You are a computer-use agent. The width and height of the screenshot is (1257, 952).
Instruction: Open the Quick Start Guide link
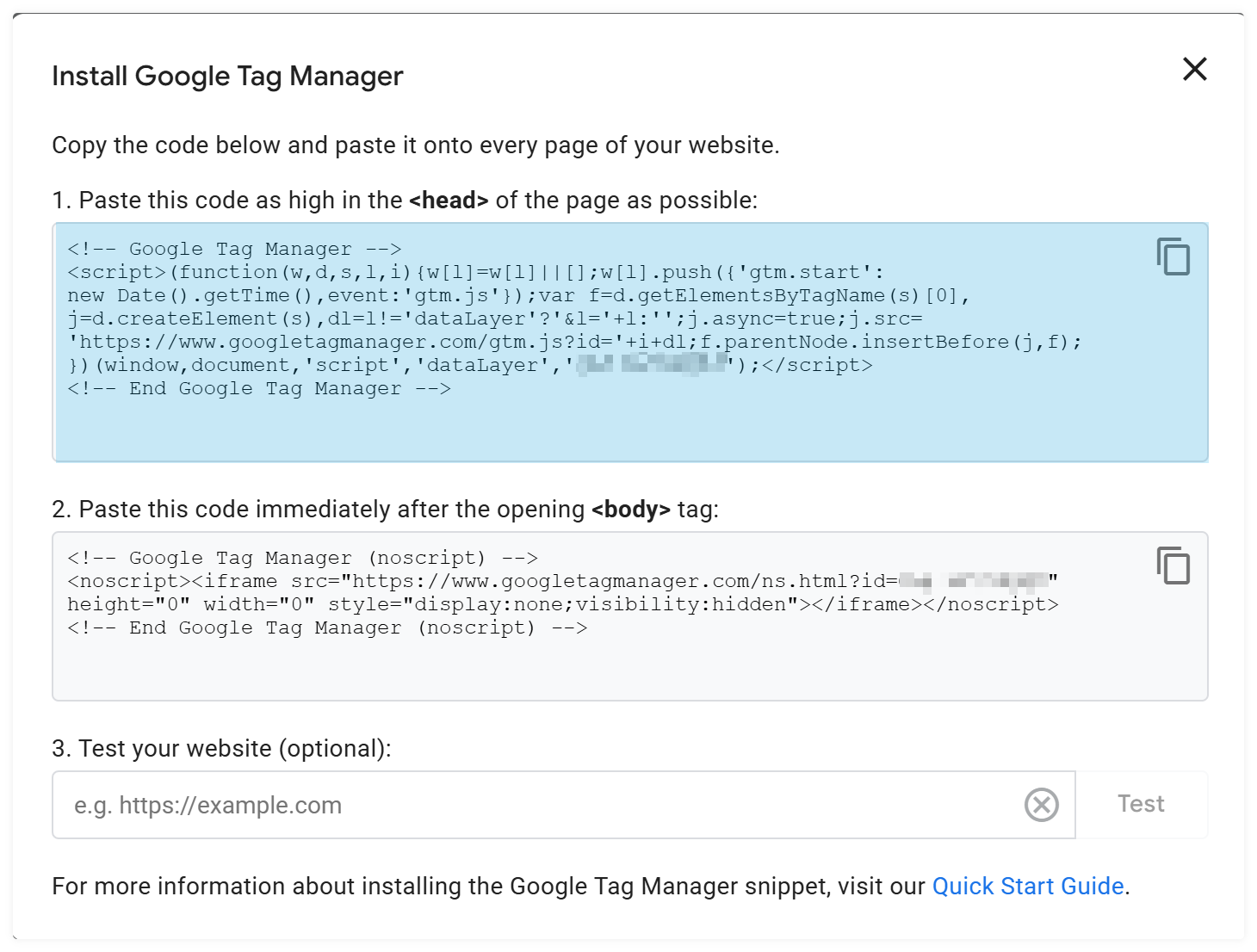point(1028,886)
